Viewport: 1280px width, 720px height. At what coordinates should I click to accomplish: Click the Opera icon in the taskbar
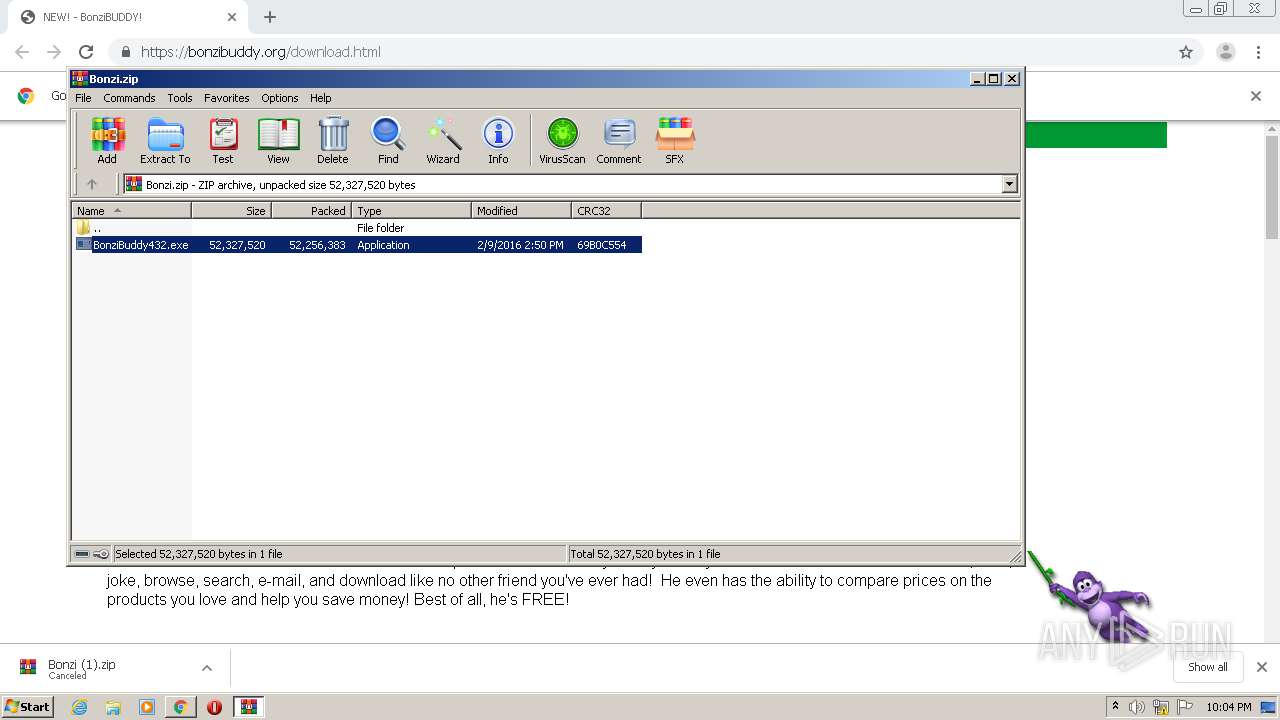(x=214, y=707)
